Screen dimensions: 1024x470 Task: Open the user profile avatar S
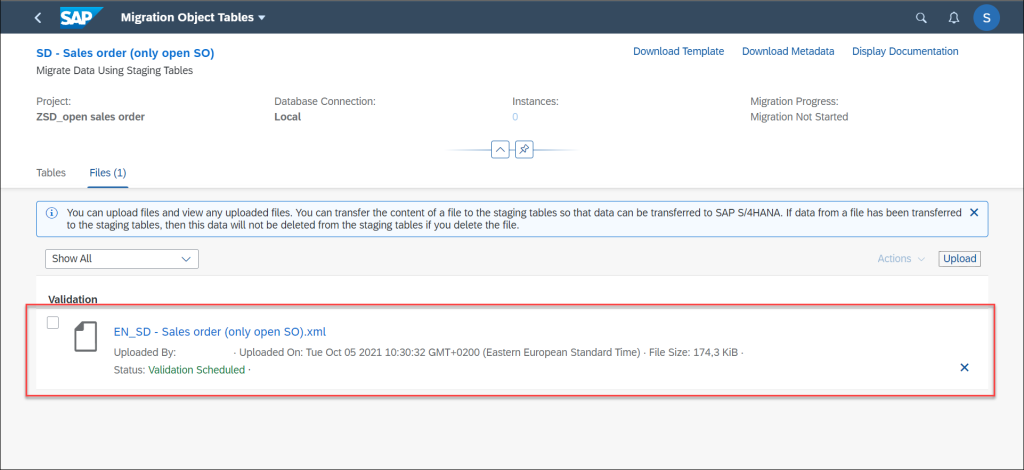[x=986, y=18]
